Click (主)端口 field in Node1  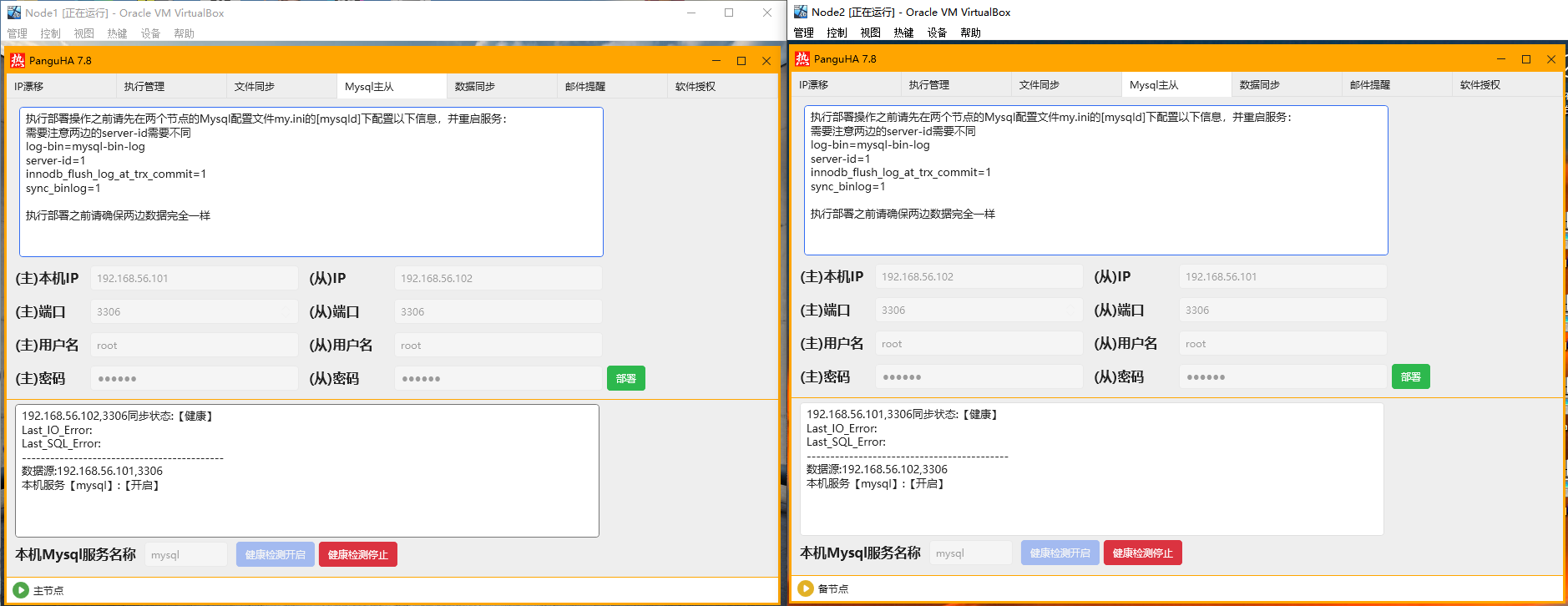pos(195,311)
